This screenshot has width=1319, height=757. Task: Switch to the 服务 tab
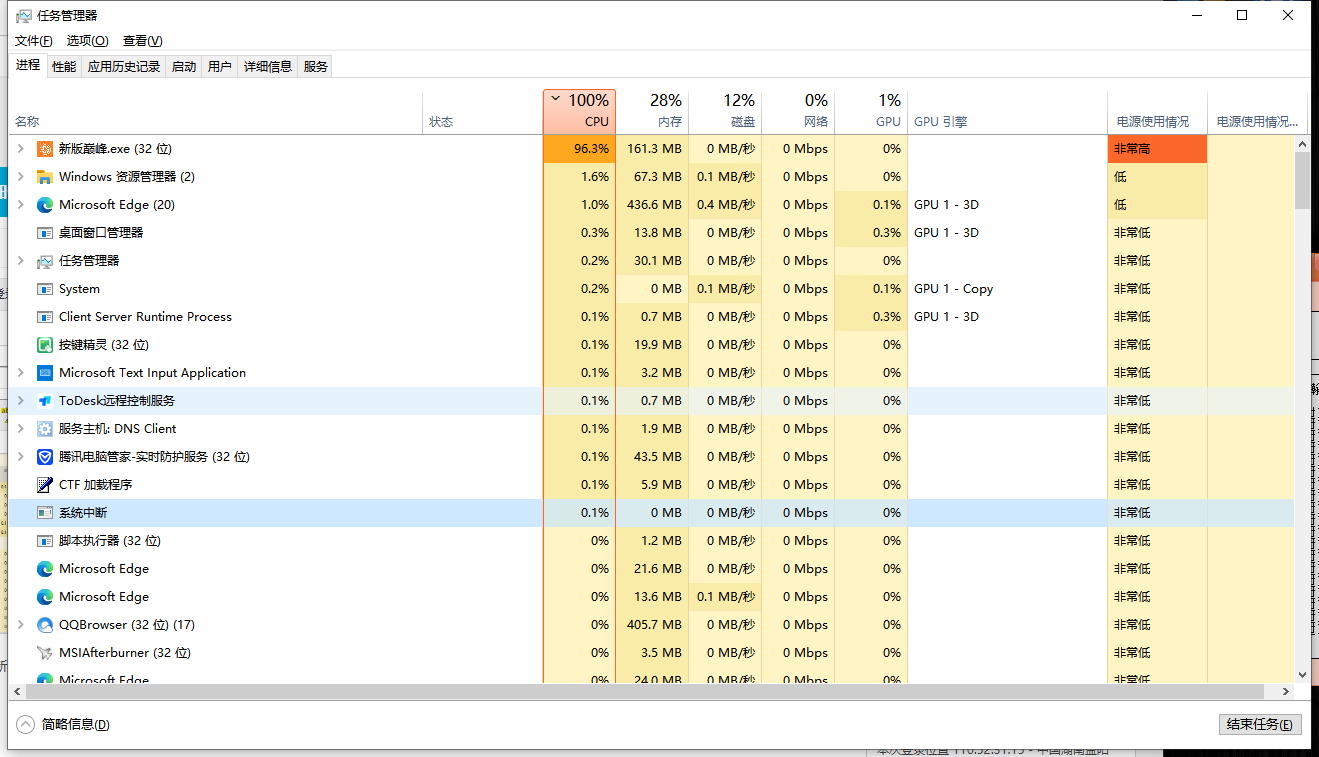tap(316, 66)
